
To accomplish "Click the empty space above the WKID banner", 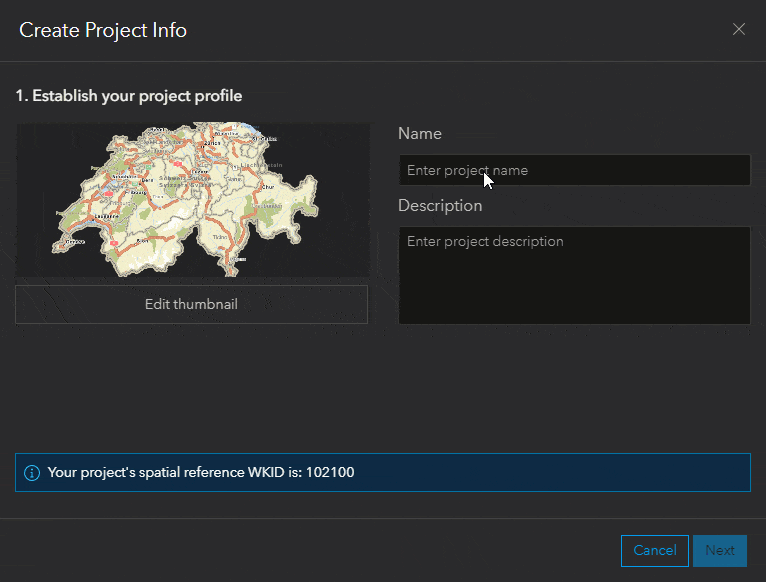I will pyautogui.click(x=380, y=400).
